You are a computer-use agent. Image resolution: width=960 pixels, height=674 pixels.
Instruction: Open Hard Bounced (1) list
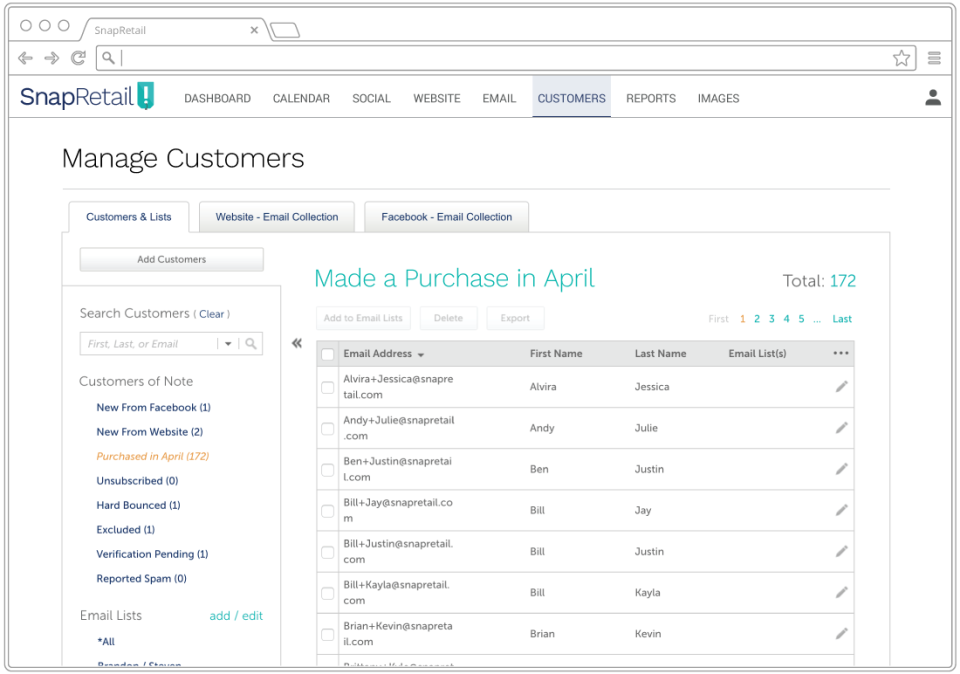coord(138,505)
